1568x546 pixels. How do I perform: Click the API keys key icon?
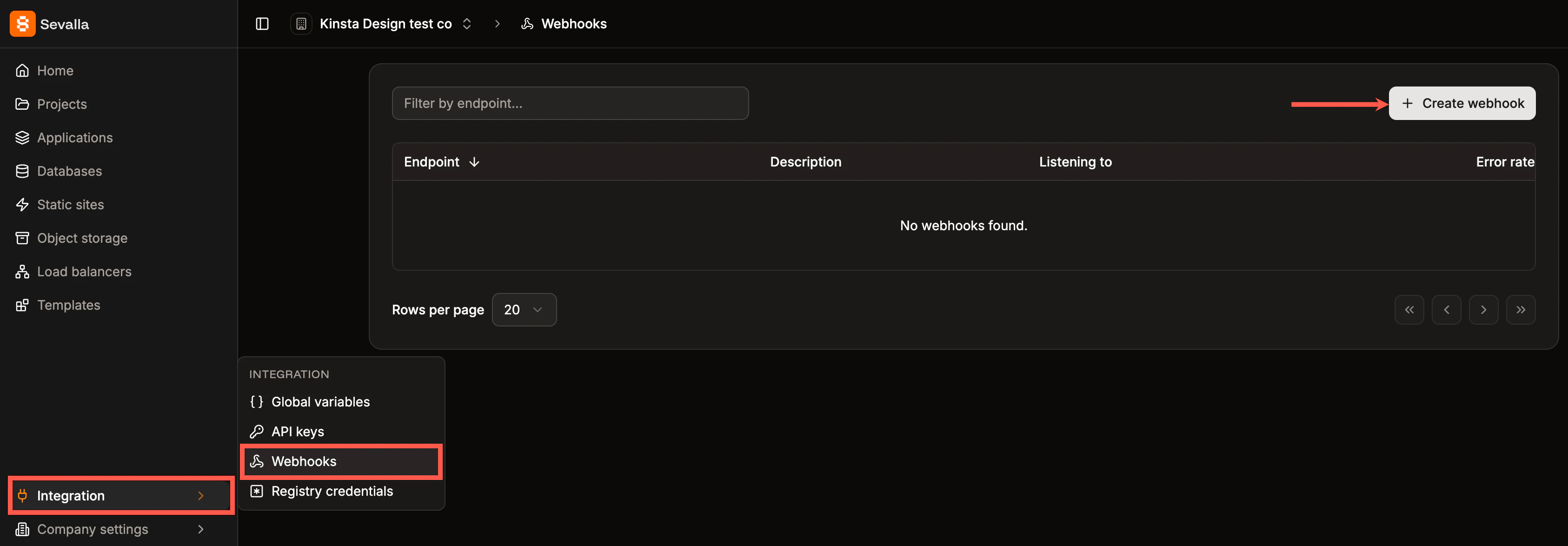point(257,432)
